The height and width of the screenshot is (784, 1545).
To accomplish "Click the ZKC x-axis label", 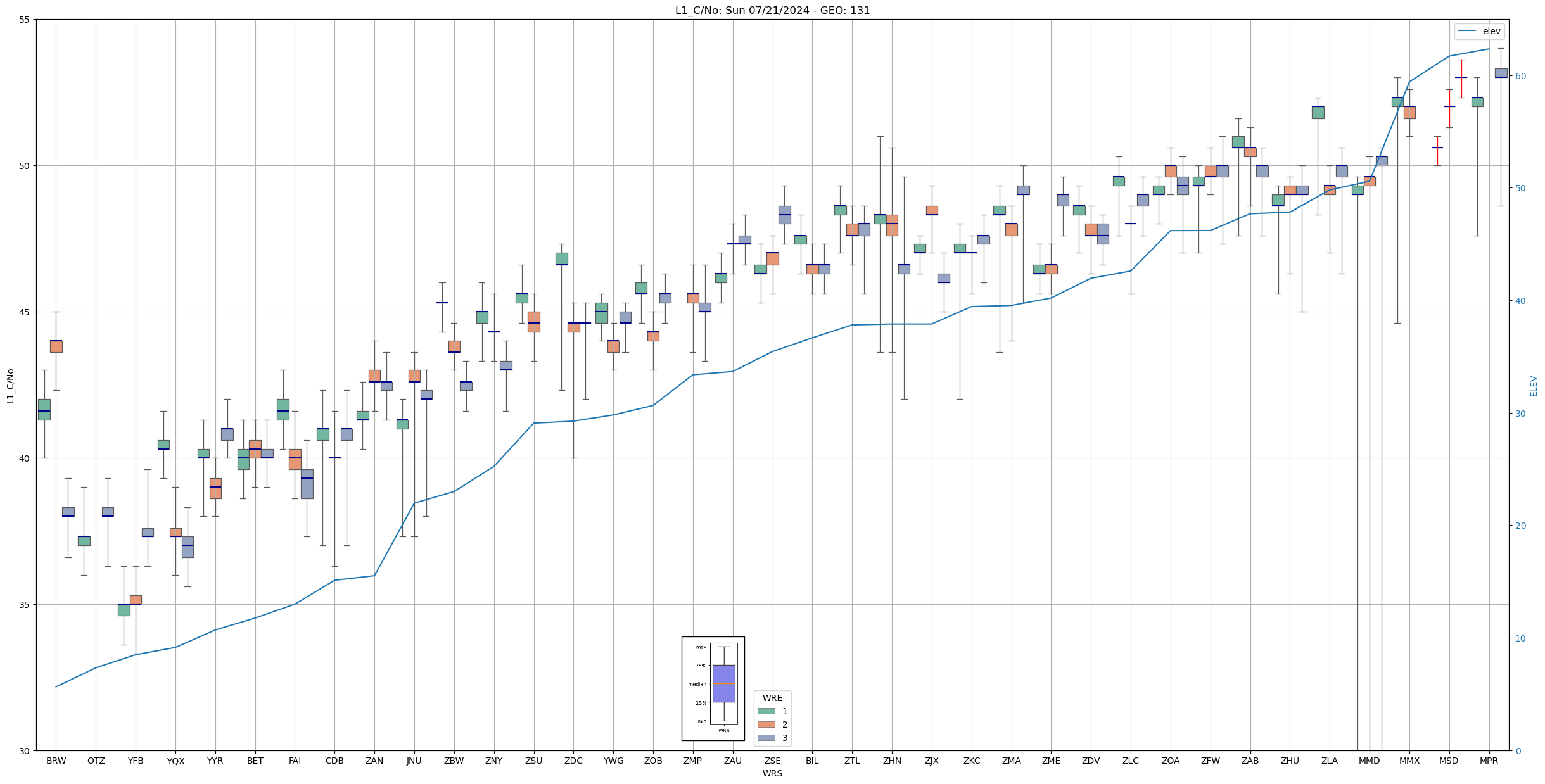I will (972, 761).
